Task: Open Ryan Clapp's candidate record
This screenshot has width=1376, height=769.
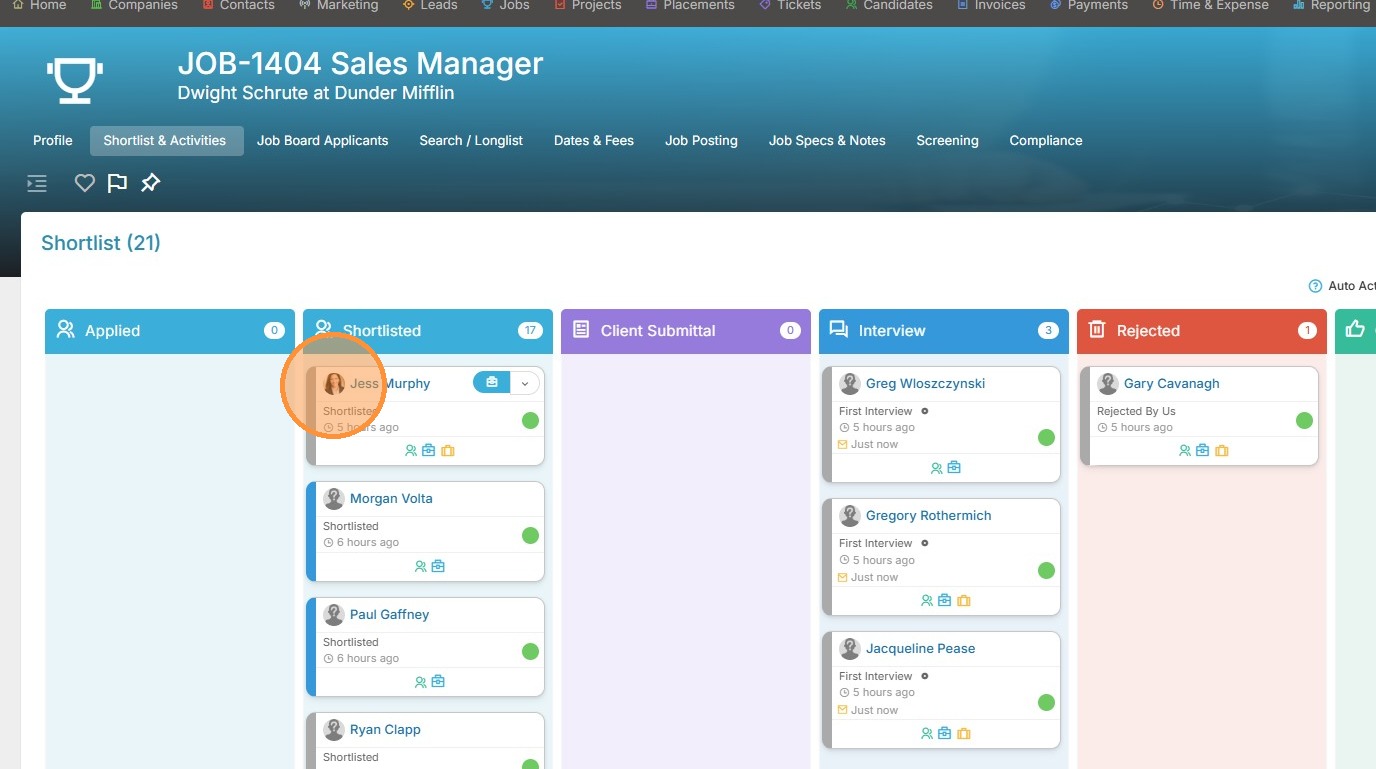Action: pos(385,729)
